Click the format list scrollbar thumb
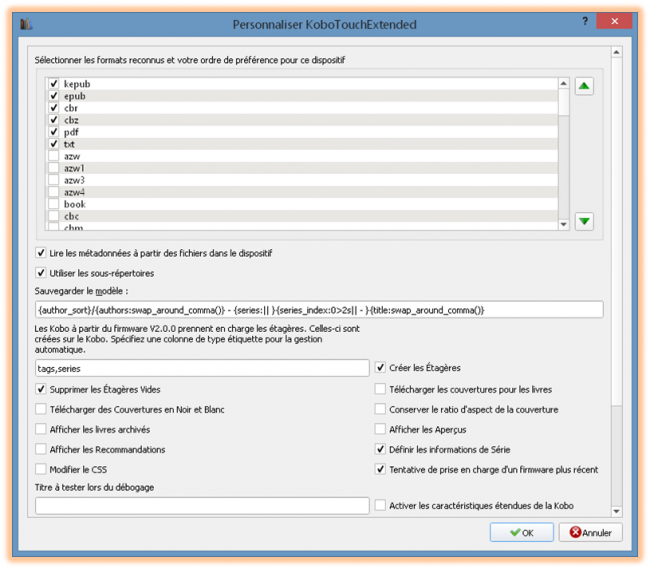 coord(563,102)
